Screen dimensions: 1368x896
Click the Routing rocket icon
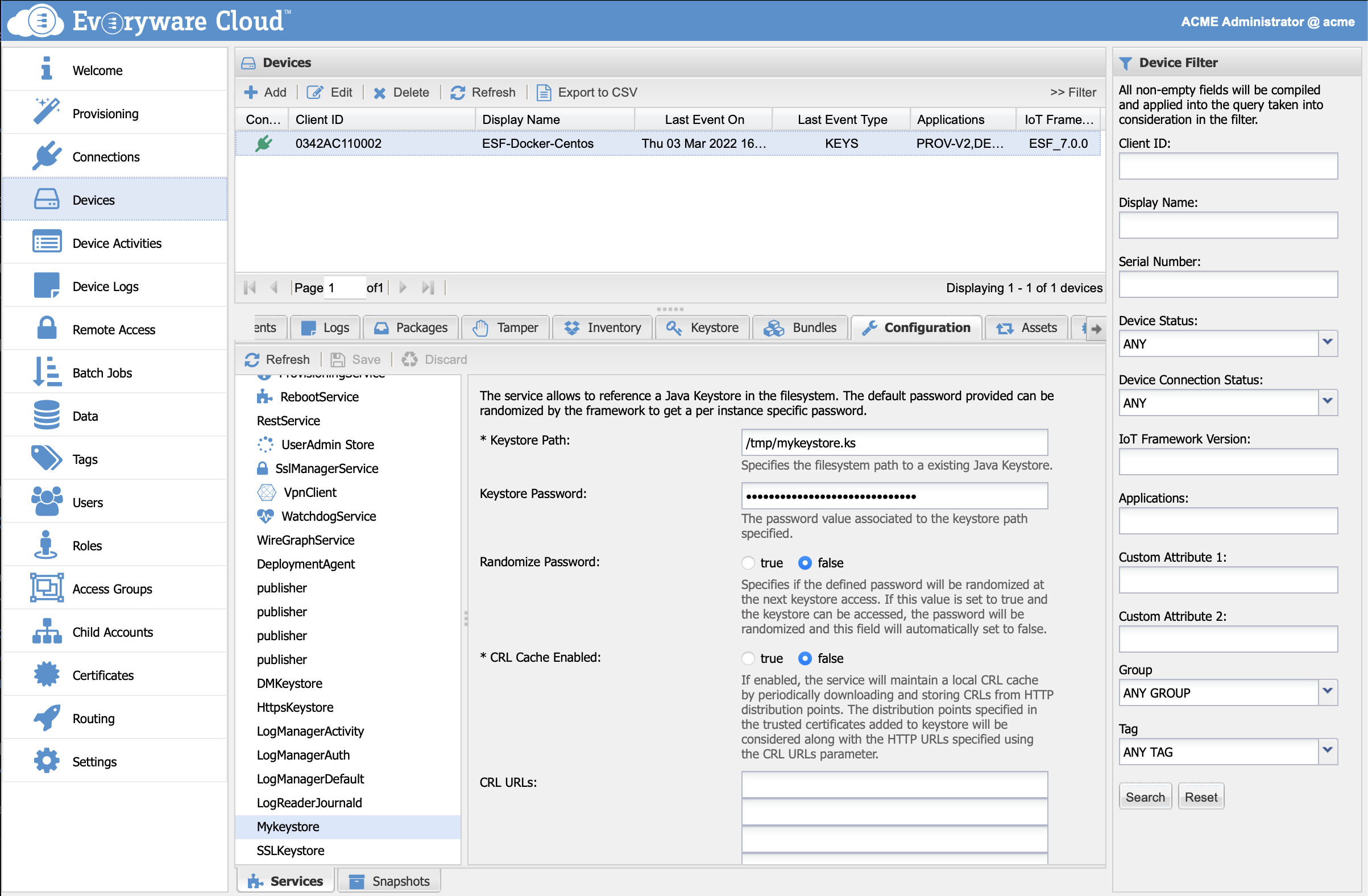(47, 717)
